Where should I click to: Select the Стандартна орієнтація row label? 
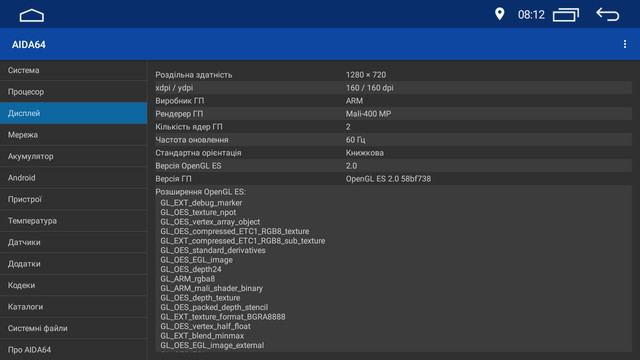pos(198,153)
